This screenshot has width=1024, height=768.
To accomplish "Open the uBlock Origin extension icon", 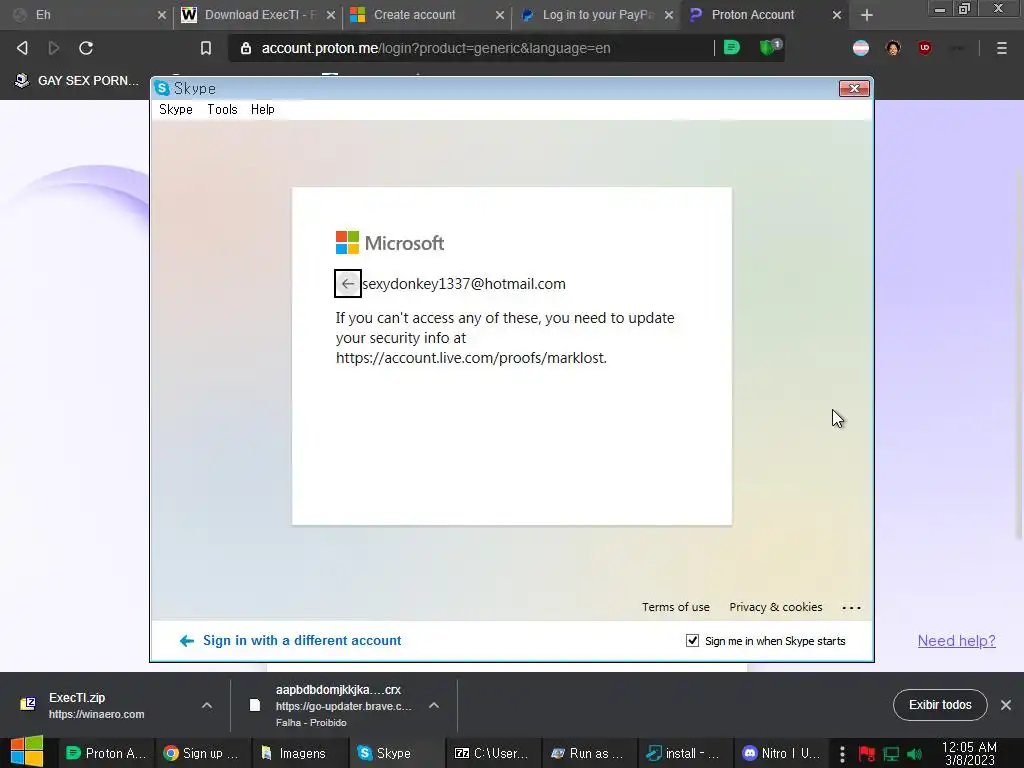I will coord(925,48).
